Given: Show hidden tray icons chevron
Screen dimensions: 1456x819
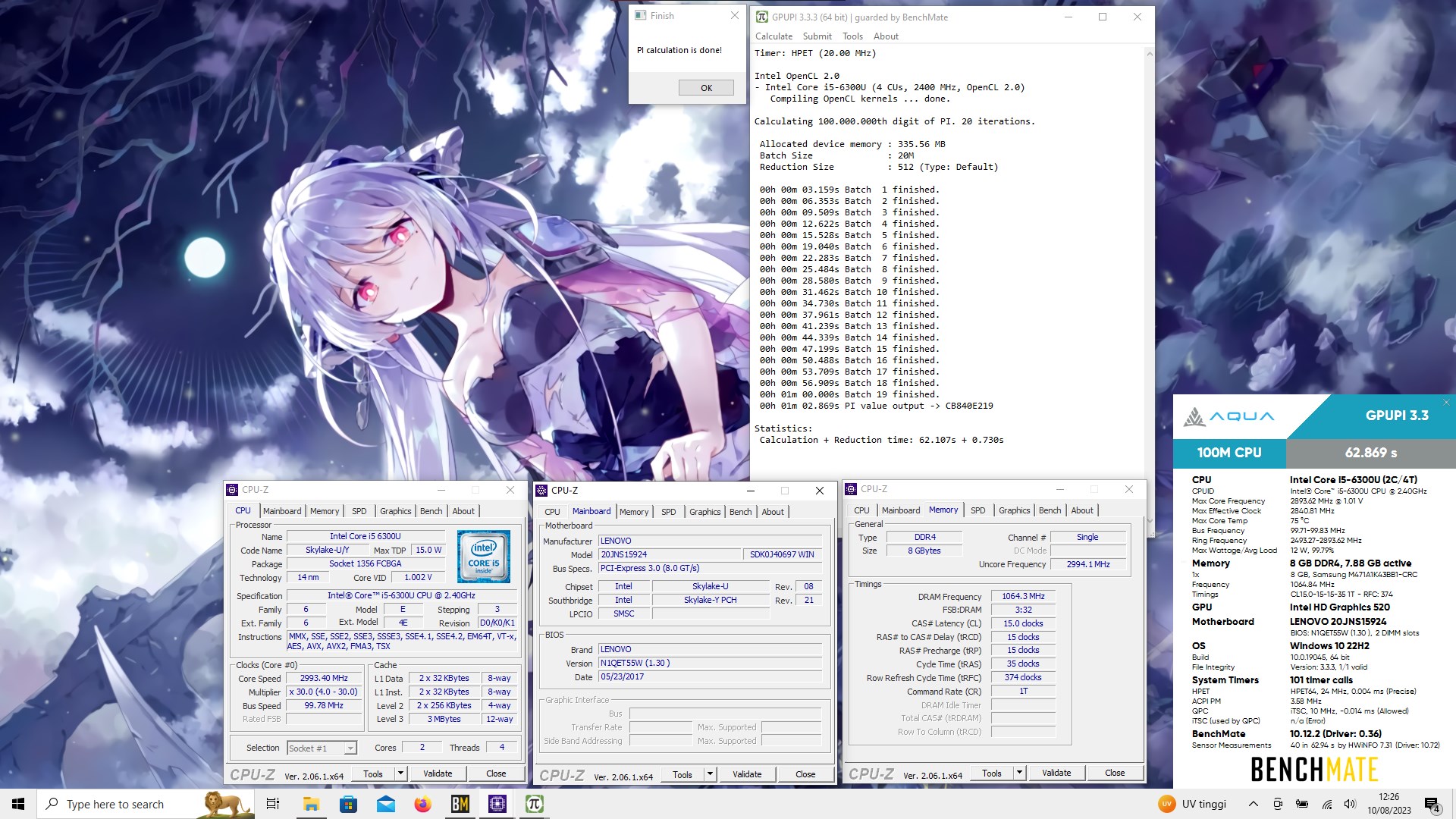Looking at the screenshot, I should click(1254, 804).
